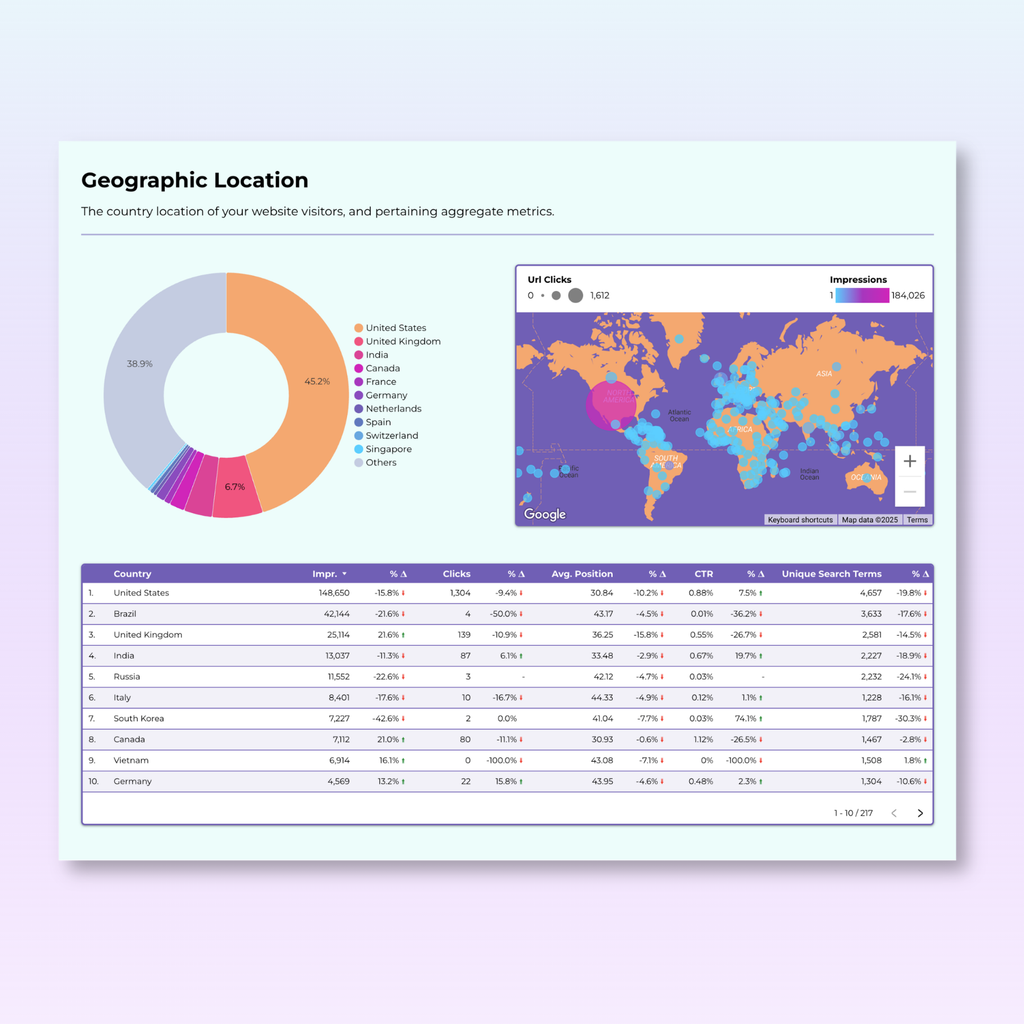Click the Google logo on the map

(543, 514)
